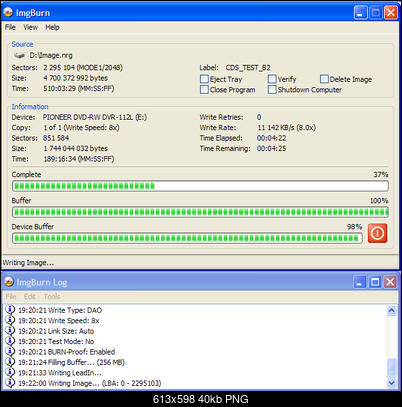Open the Tools menu in ImgBurn Log
The width and height of the screenshot is (402, 407).
pos(52,296)
